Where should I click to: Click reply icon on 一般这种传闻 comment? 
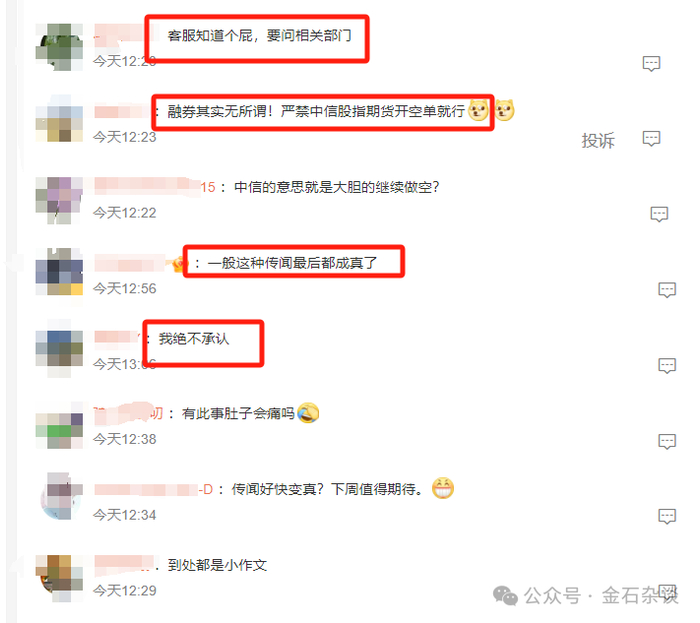point(667,290)
